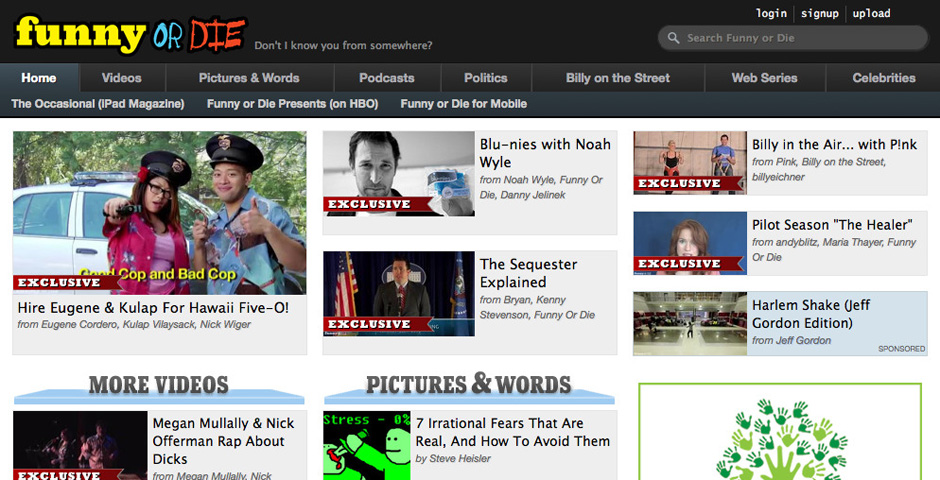Open Billy in the Air thumbnail
The image size is (940, 480).
tap(690, 162)
